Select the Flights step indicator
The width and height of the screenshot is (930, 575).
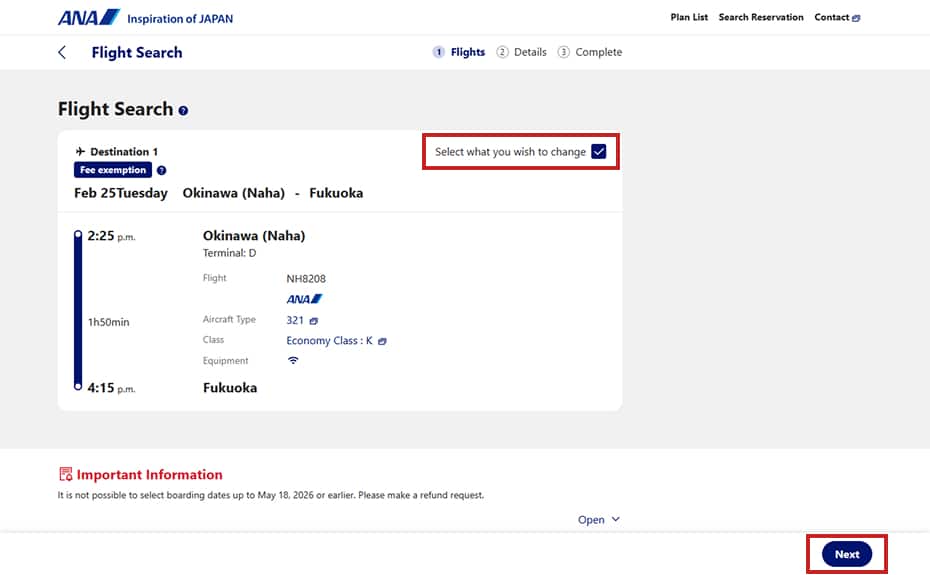point(459,52)
